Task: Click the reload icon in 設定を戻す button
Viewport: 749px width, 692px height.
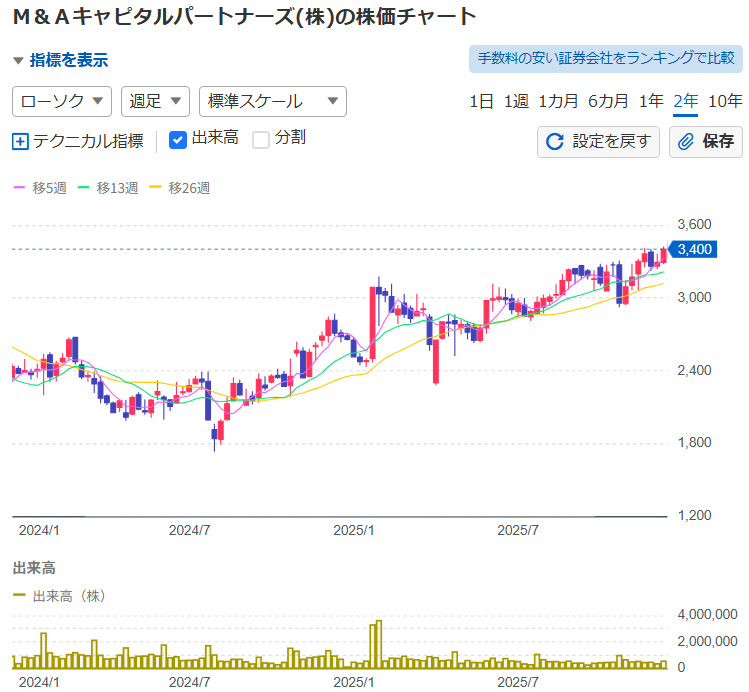Action: [x=555, y=141]
